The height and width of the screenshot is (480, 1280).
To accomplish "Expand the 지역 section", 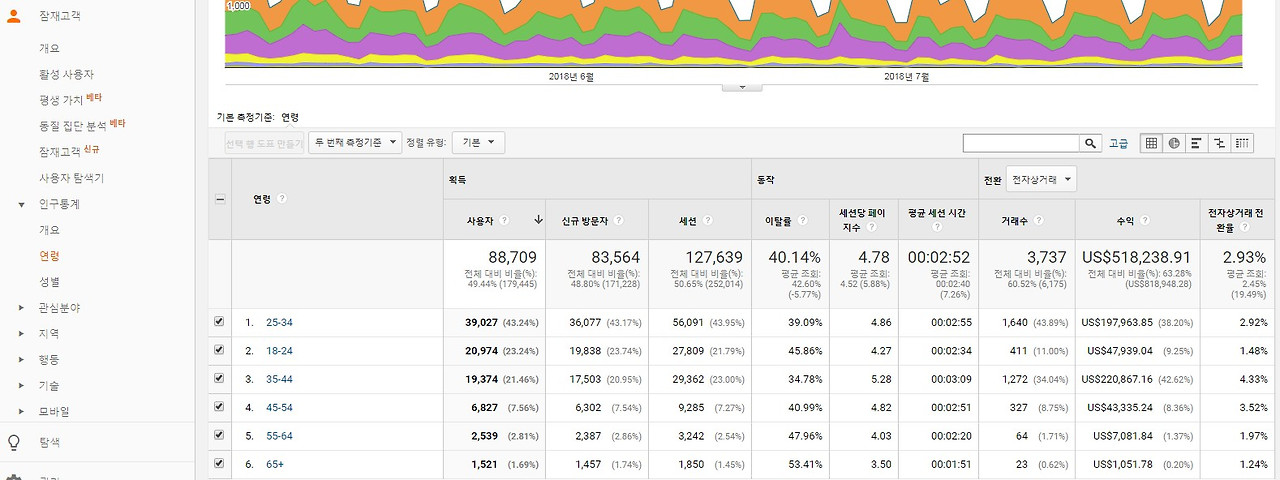I will tap(22, 334).
